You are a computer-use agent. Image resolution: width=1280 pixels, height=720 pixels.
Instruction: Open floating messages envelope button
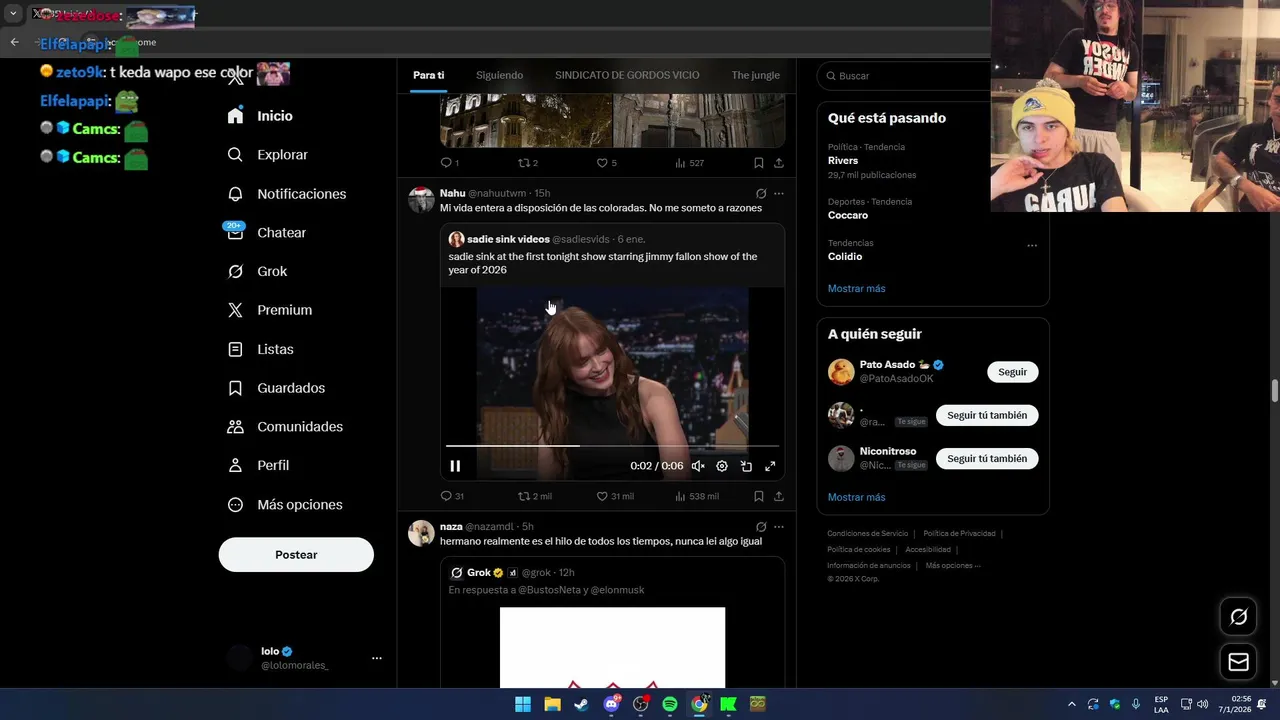pyautogui.click(x=1238, y=662)
